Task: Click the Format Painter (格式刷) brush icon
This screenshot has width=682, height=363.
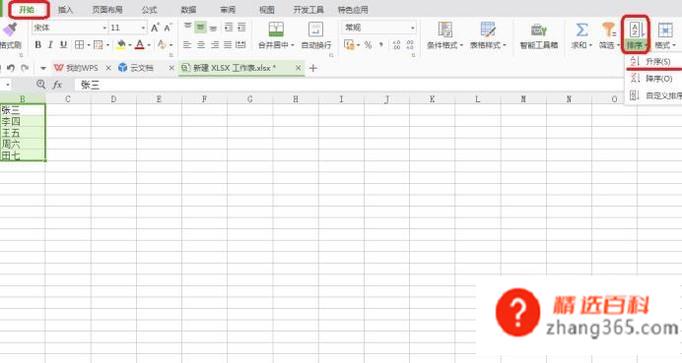Action: pyautogui.click(x=10, y=30)
